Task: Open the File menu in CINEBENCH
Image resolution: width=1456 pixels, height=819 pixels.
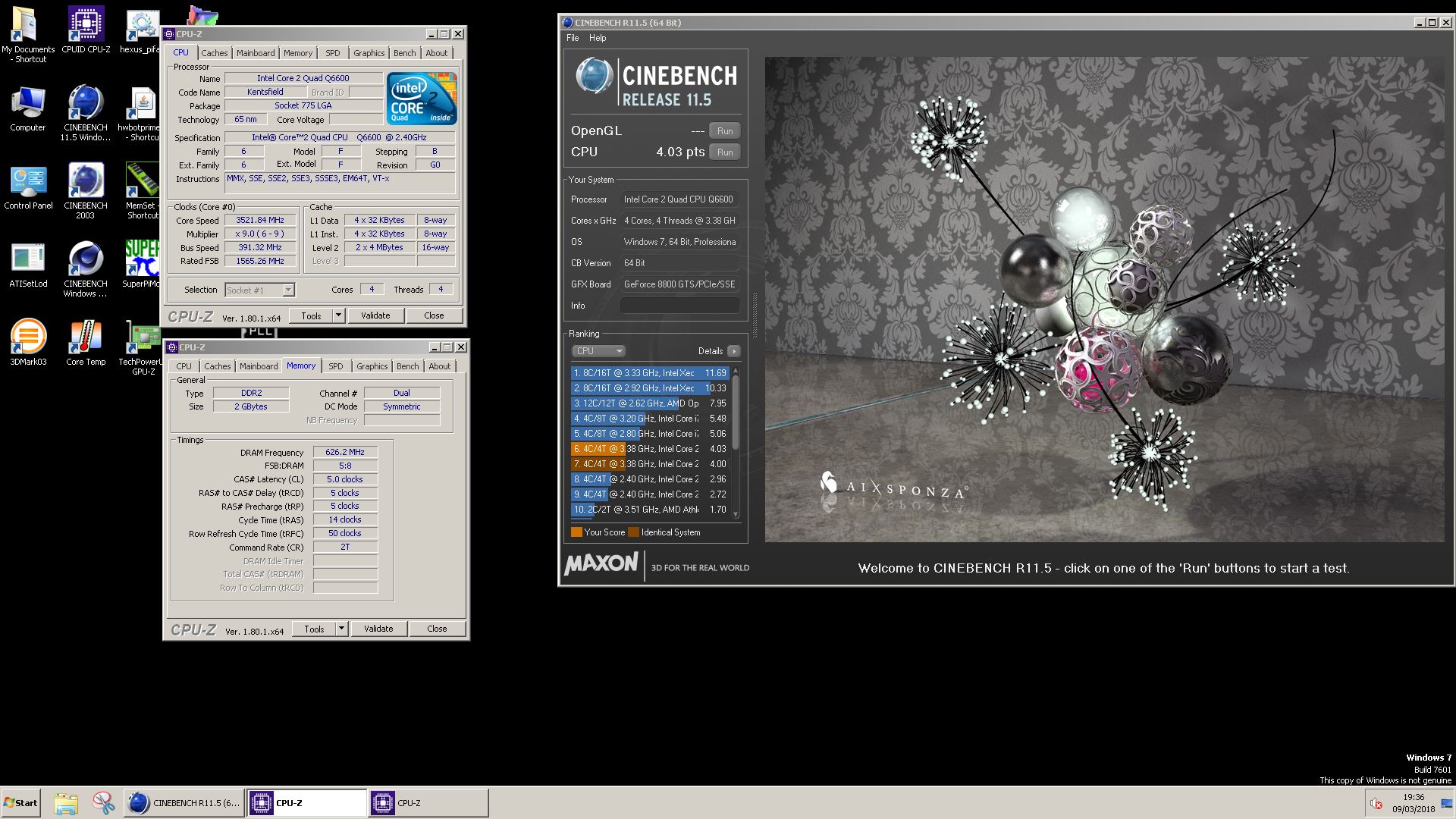Action: (573, 38)
